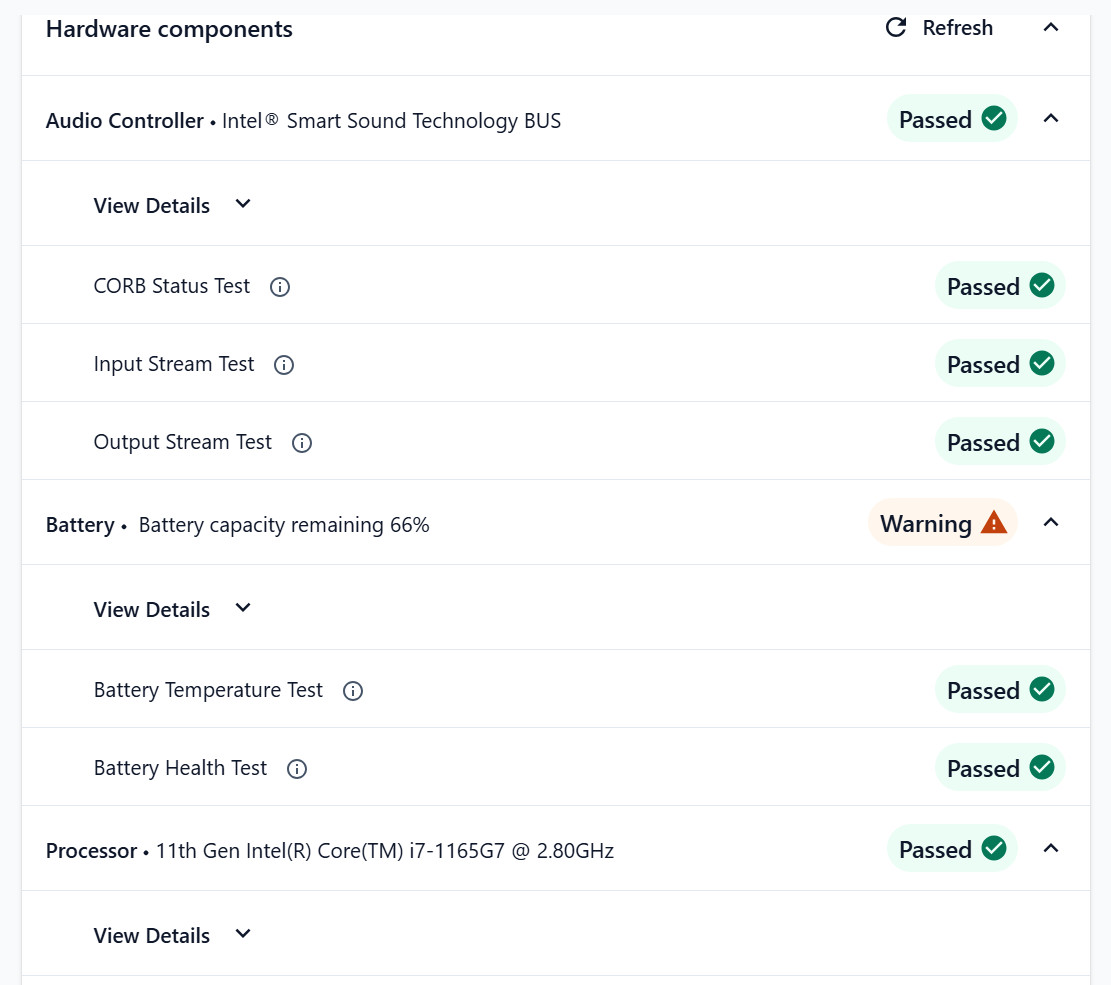Click the Battery warning triangle icon

(993, 523)
